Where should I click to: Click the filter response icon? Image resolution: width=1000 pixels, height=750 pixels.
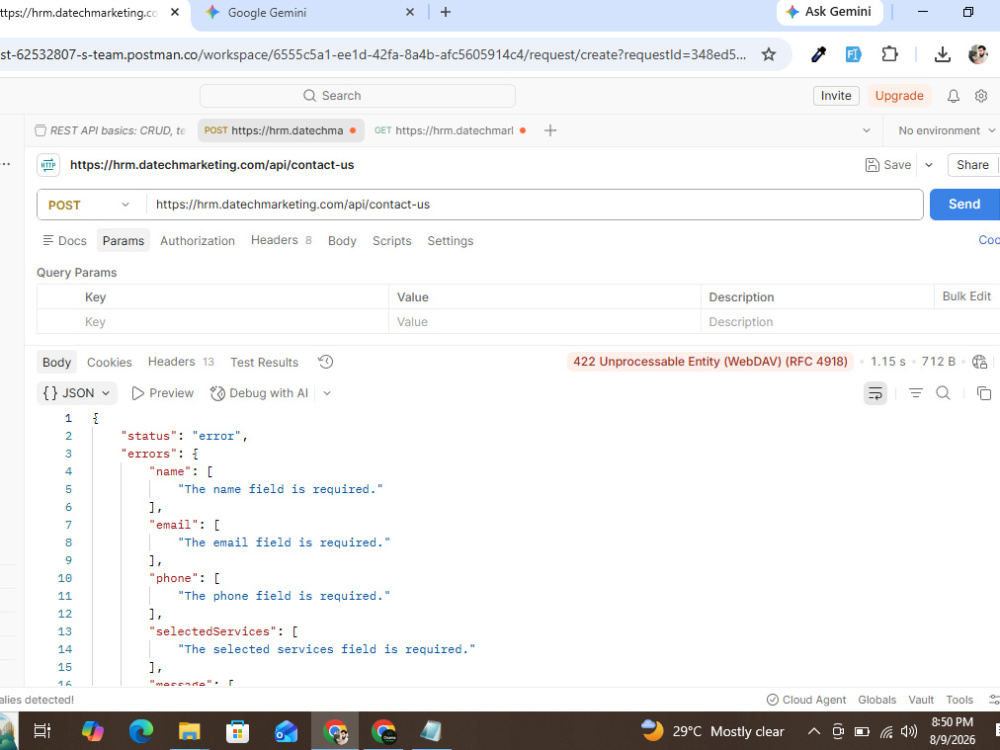point(915,393)
